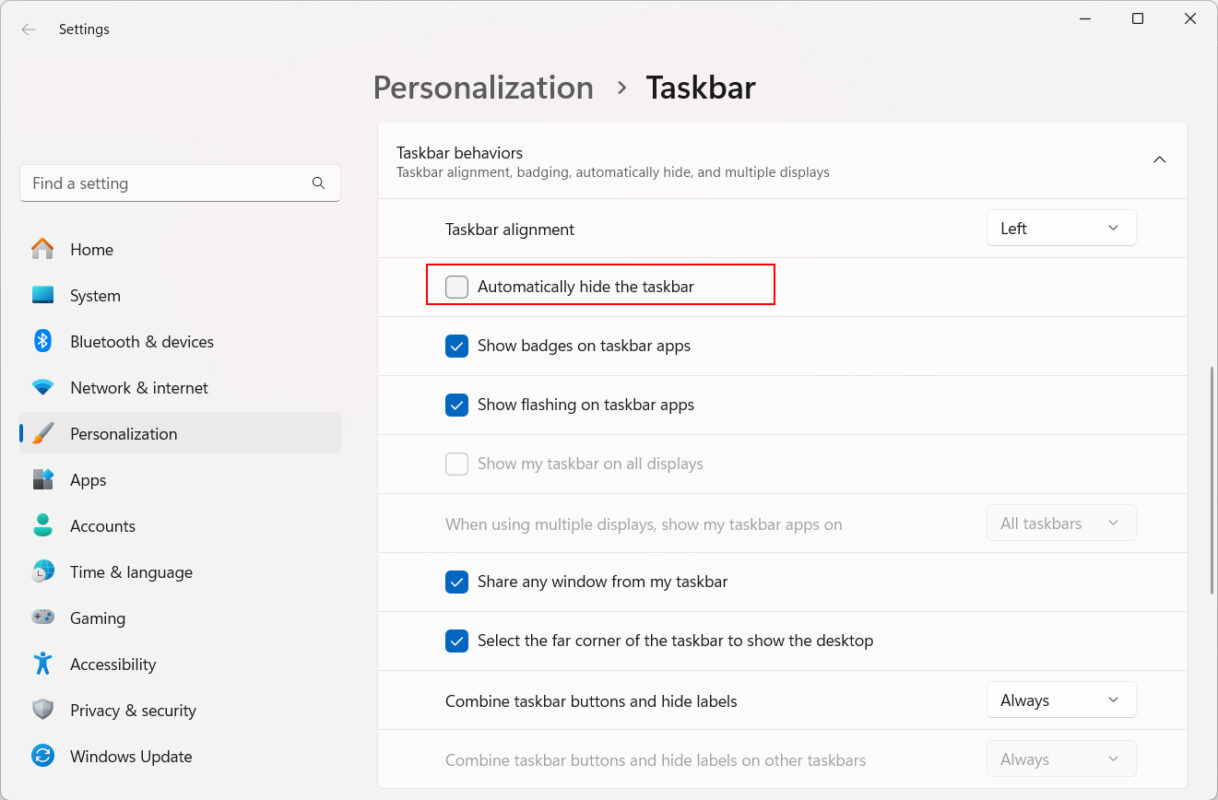
Task: Open Accounts using the person icon
Action: click(42, 525)
